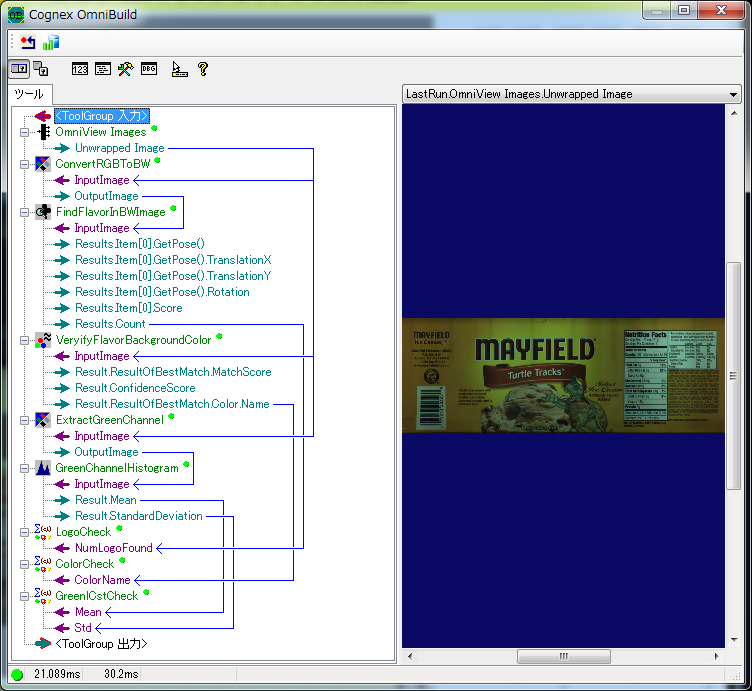The height and width of the screenshot is (691, 752).
Task: Select the NumLogoFound input
Action: pyautogui.click(x=114, y=548)
